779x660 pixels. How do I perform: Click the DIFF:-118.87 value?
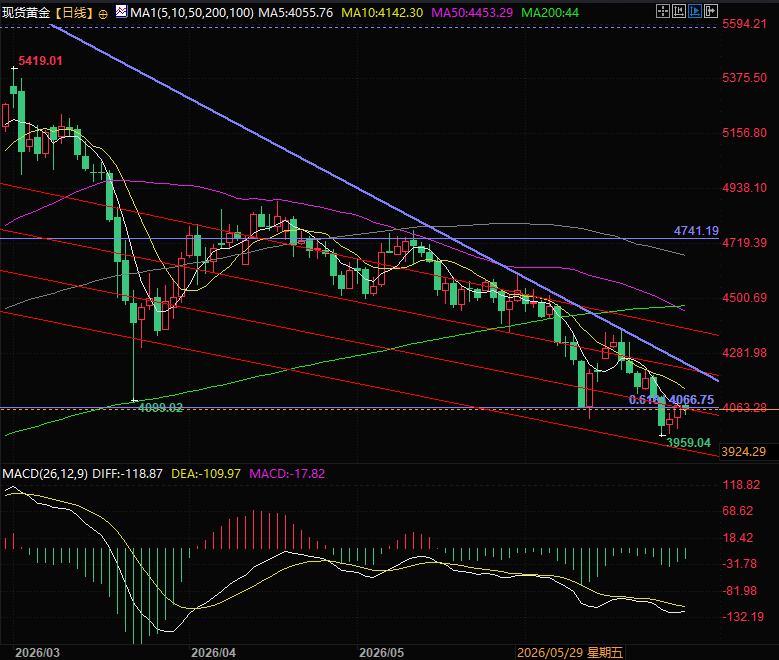point(128,474)
